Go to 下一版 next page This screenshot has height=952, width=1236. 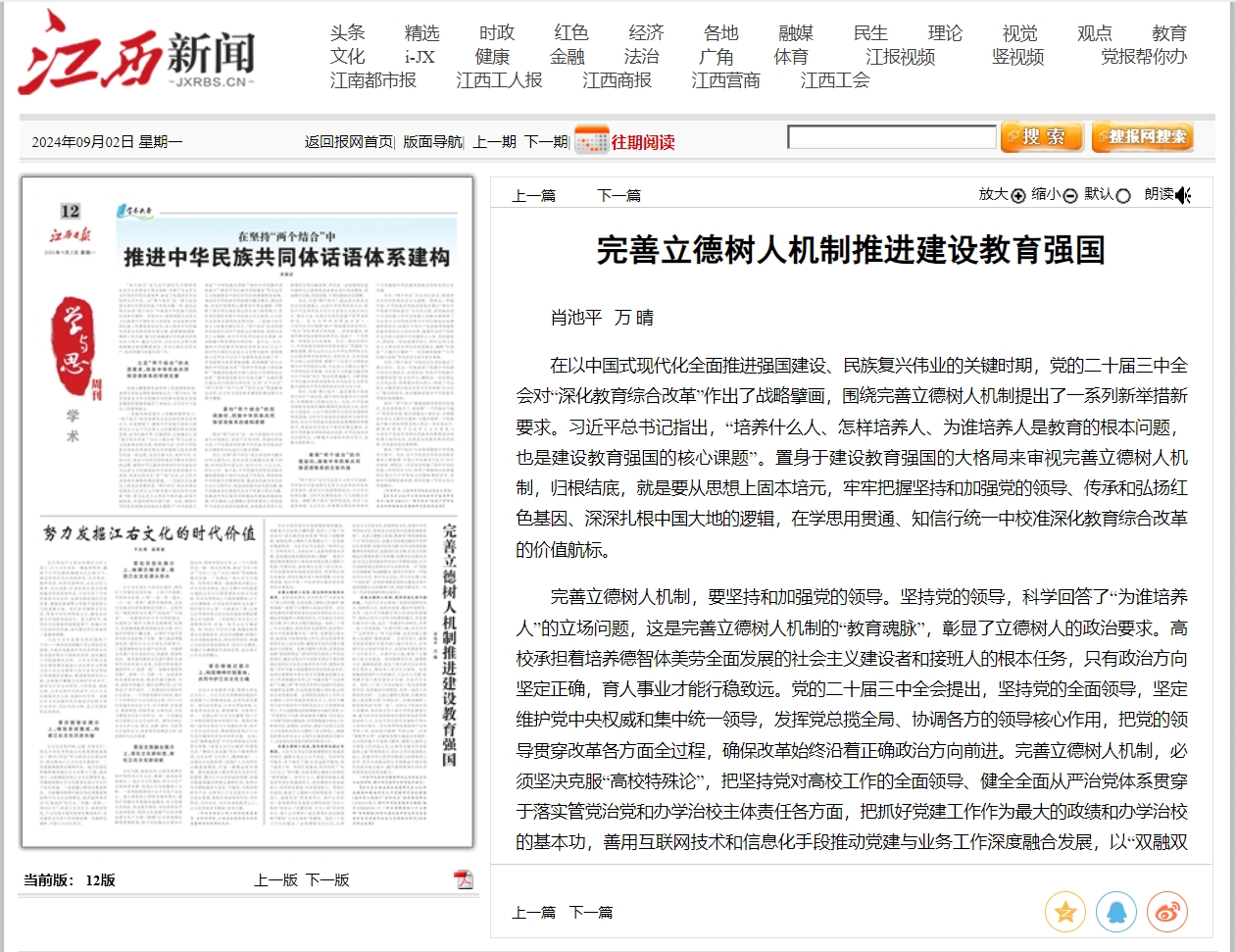(327, 880)
